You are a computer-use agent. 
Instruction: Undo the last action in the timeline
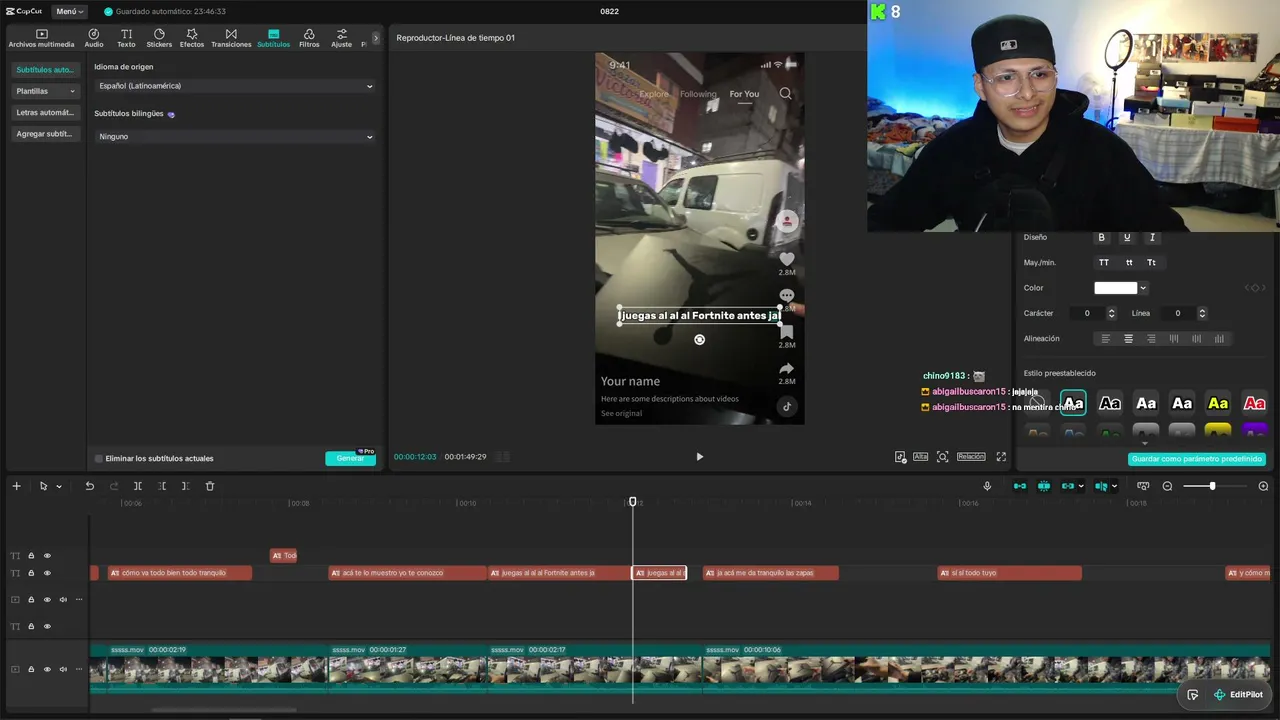click(x=89, y=486)
